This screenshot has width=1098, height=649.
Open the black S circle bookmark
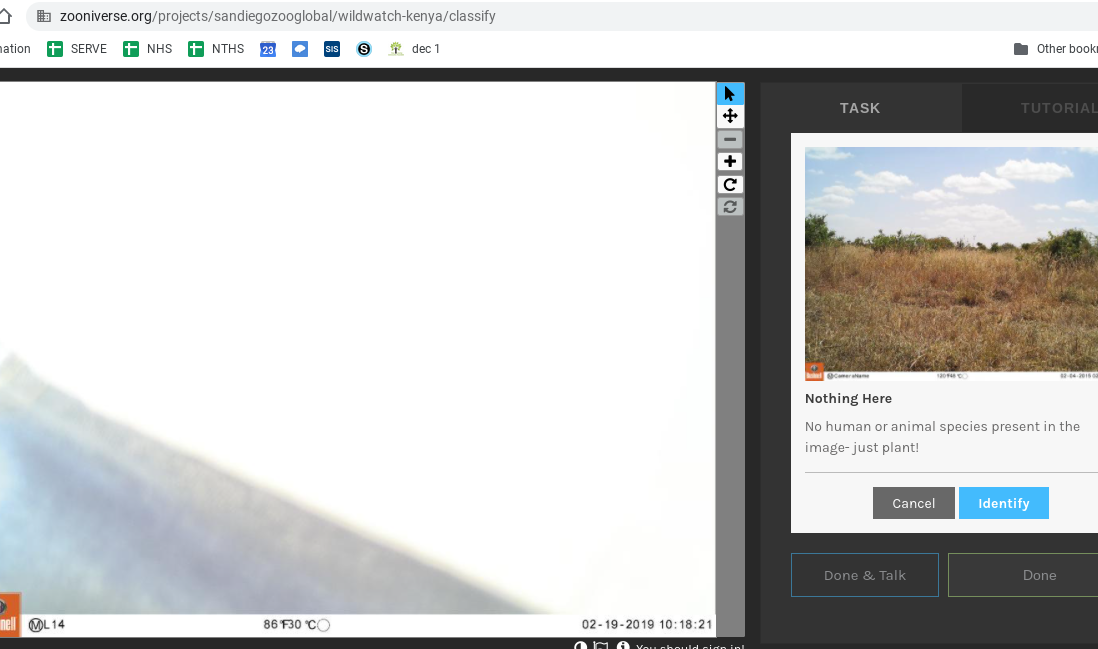[x=363, y=49]
